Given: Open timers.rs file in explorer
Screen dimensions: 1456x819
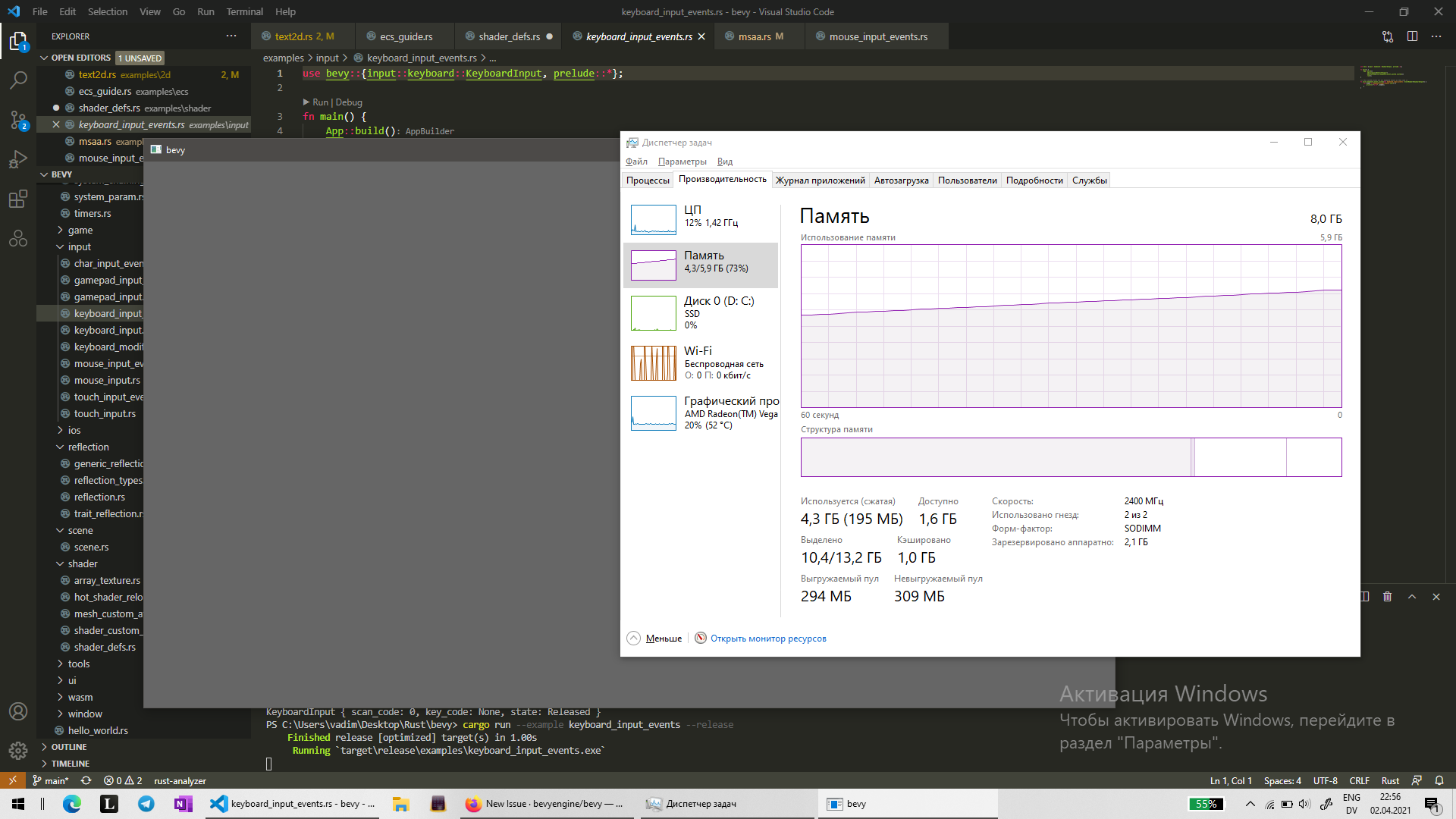Looking at the screenshot, I should point(93,213).
